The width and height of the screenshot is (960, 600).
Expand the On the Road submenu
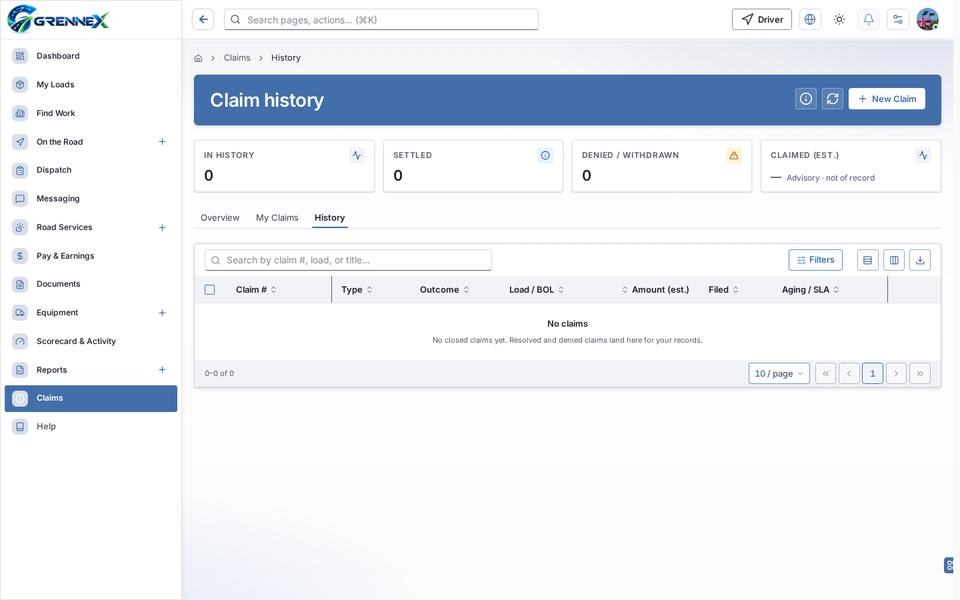(x=162, y=141)
